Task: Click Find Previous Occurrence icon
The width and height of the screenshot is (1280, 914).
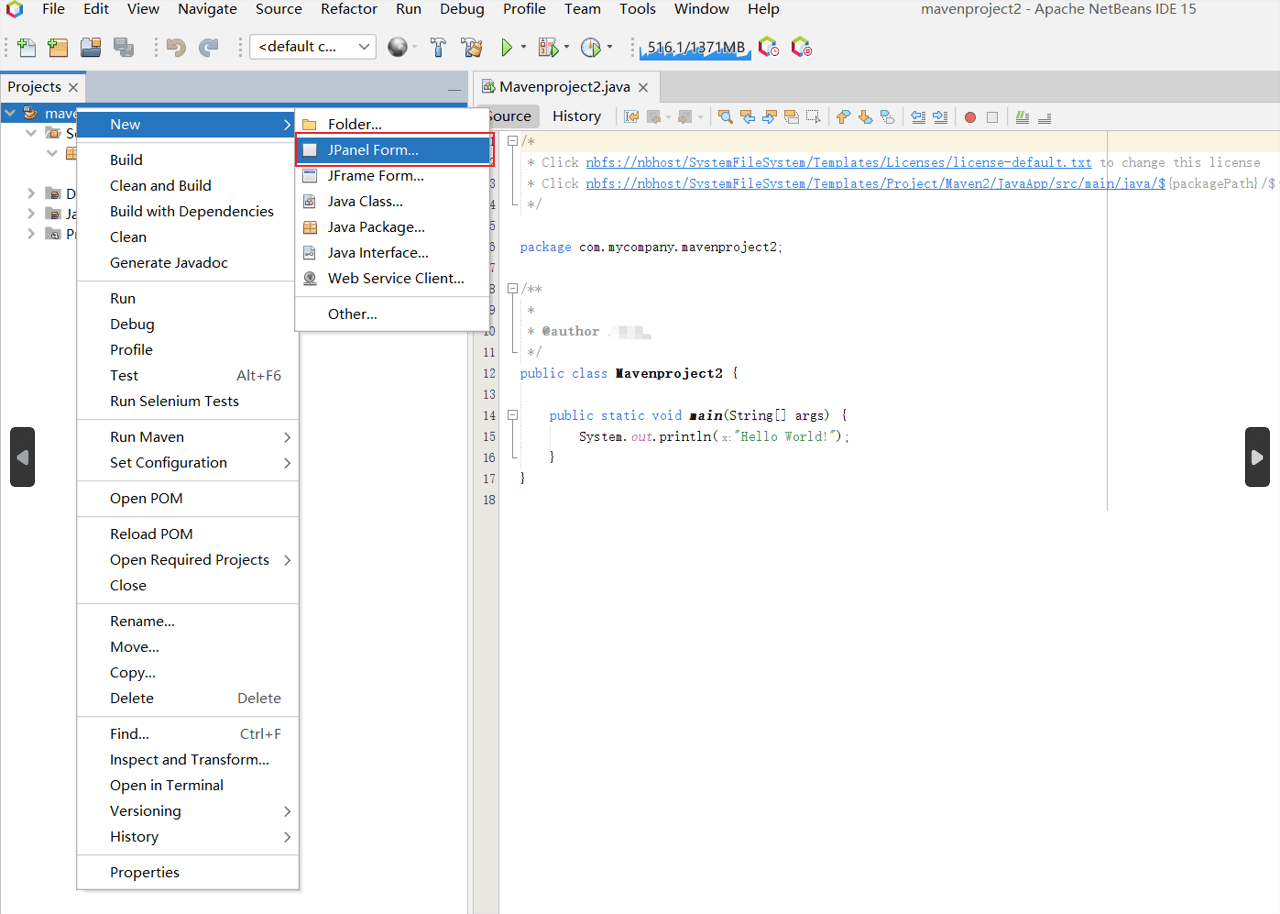Action: (x=748, y=117)
